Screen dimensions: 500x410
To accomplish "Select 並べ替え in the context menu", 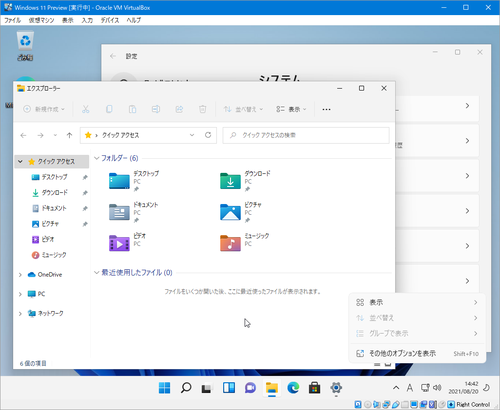I will [x=417, y=318].
